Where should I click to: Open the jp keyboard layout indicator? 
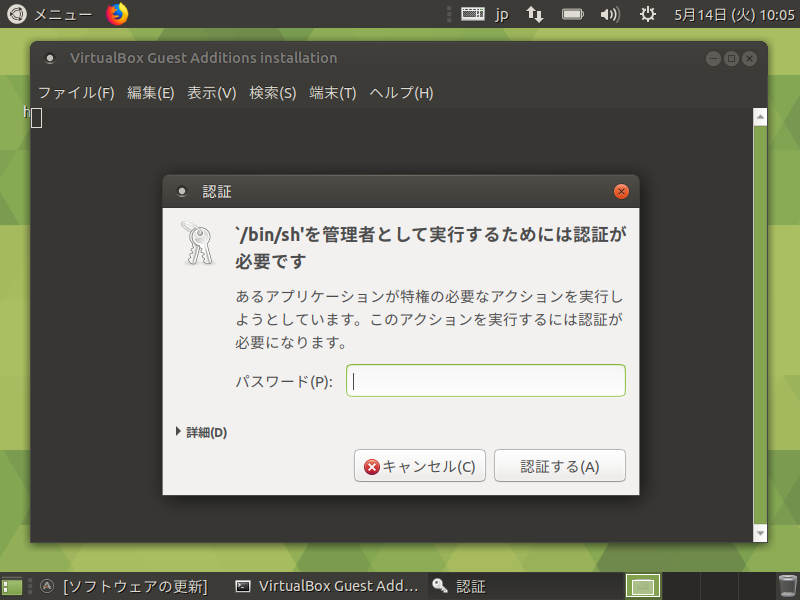tap(502, 14)
